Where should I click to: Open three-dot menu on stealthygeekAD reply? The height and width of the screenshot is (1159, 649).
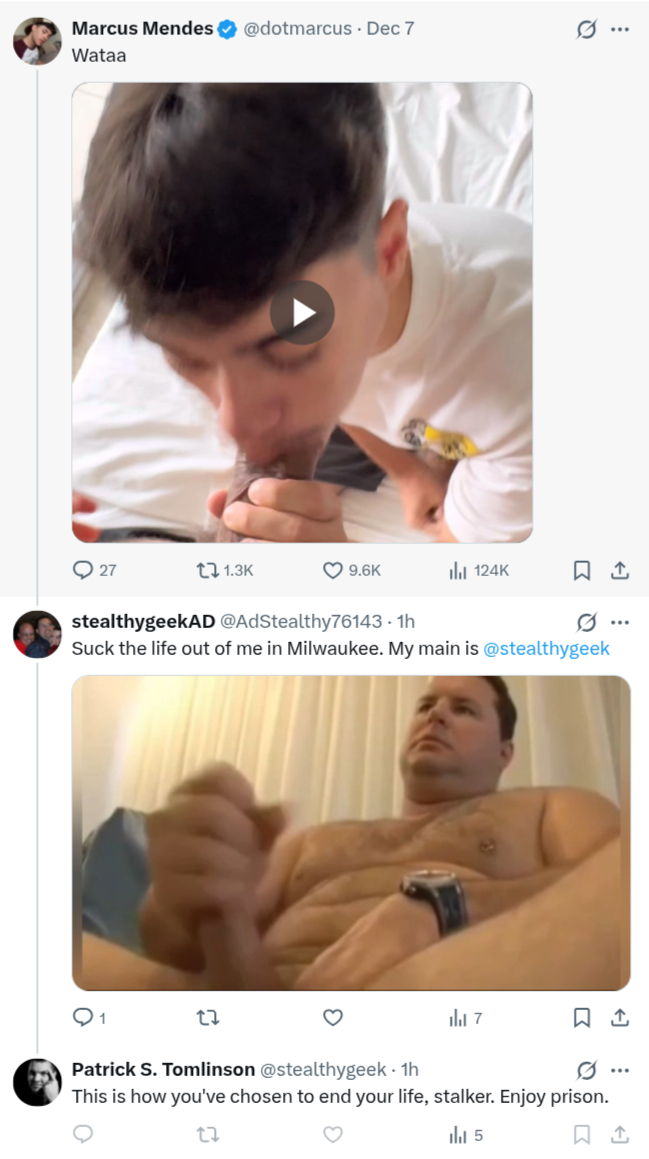click(619, 622)
